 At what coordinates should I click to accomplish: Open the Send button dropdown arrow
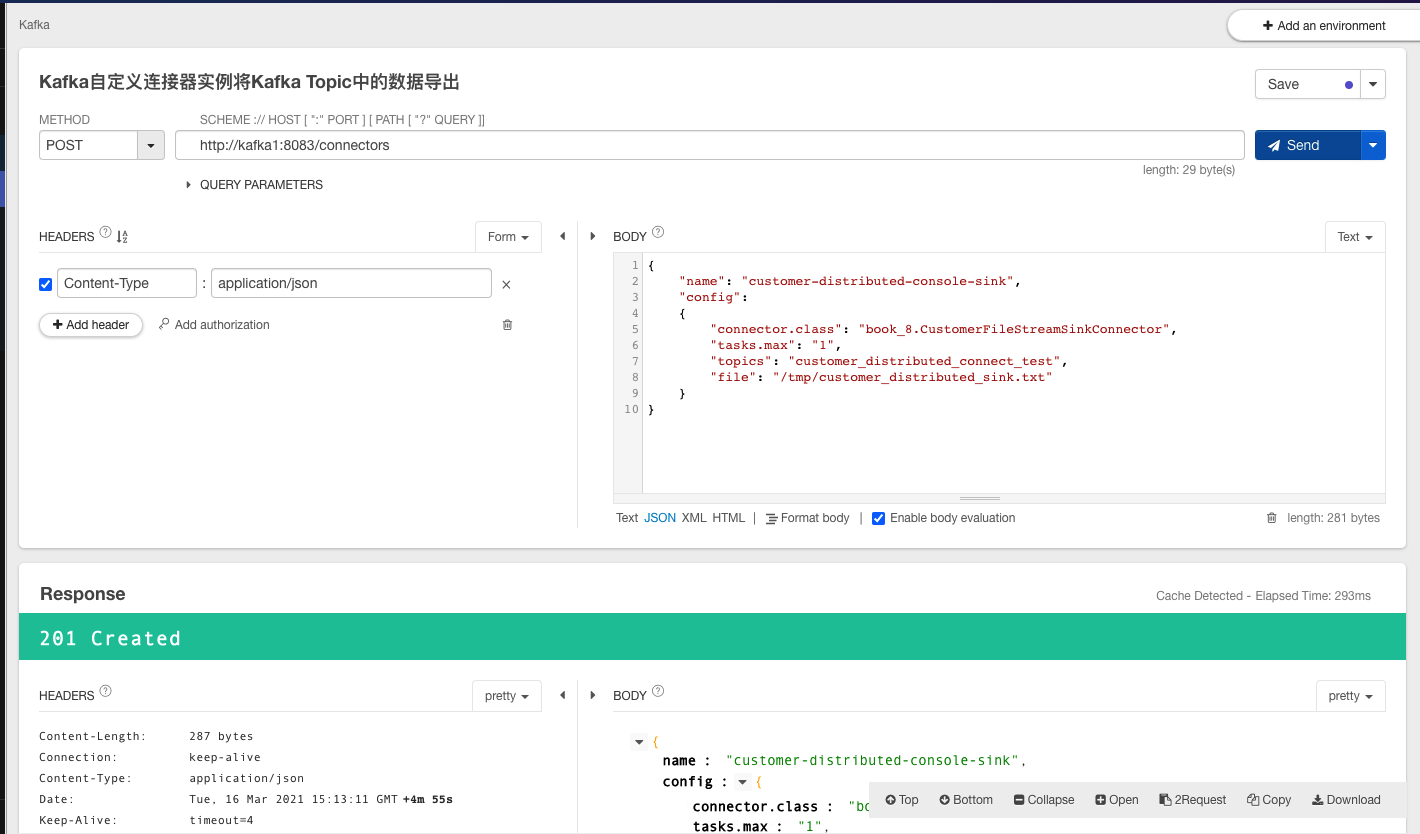click(1373, 145)
